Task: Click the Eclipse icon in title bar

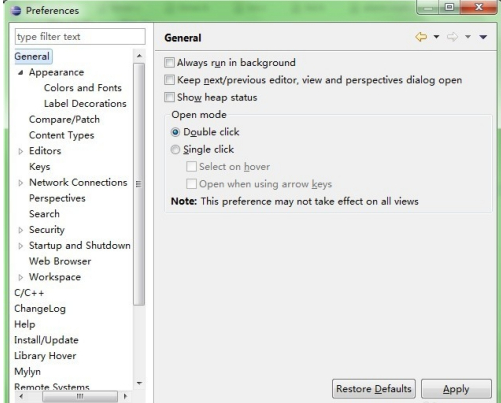Action: point(16,11)
